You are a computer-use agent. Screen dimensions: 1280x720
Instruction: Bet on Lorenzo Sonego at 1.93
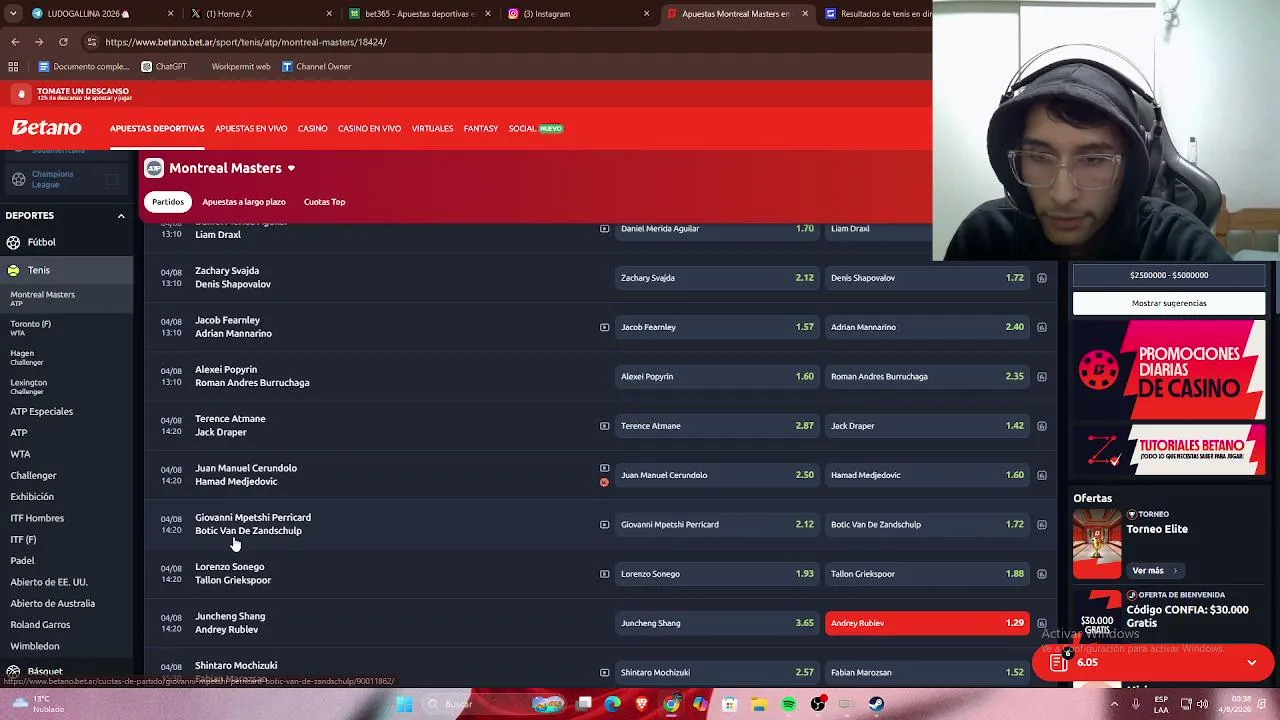pyautogui.click(x=717, y=574)
